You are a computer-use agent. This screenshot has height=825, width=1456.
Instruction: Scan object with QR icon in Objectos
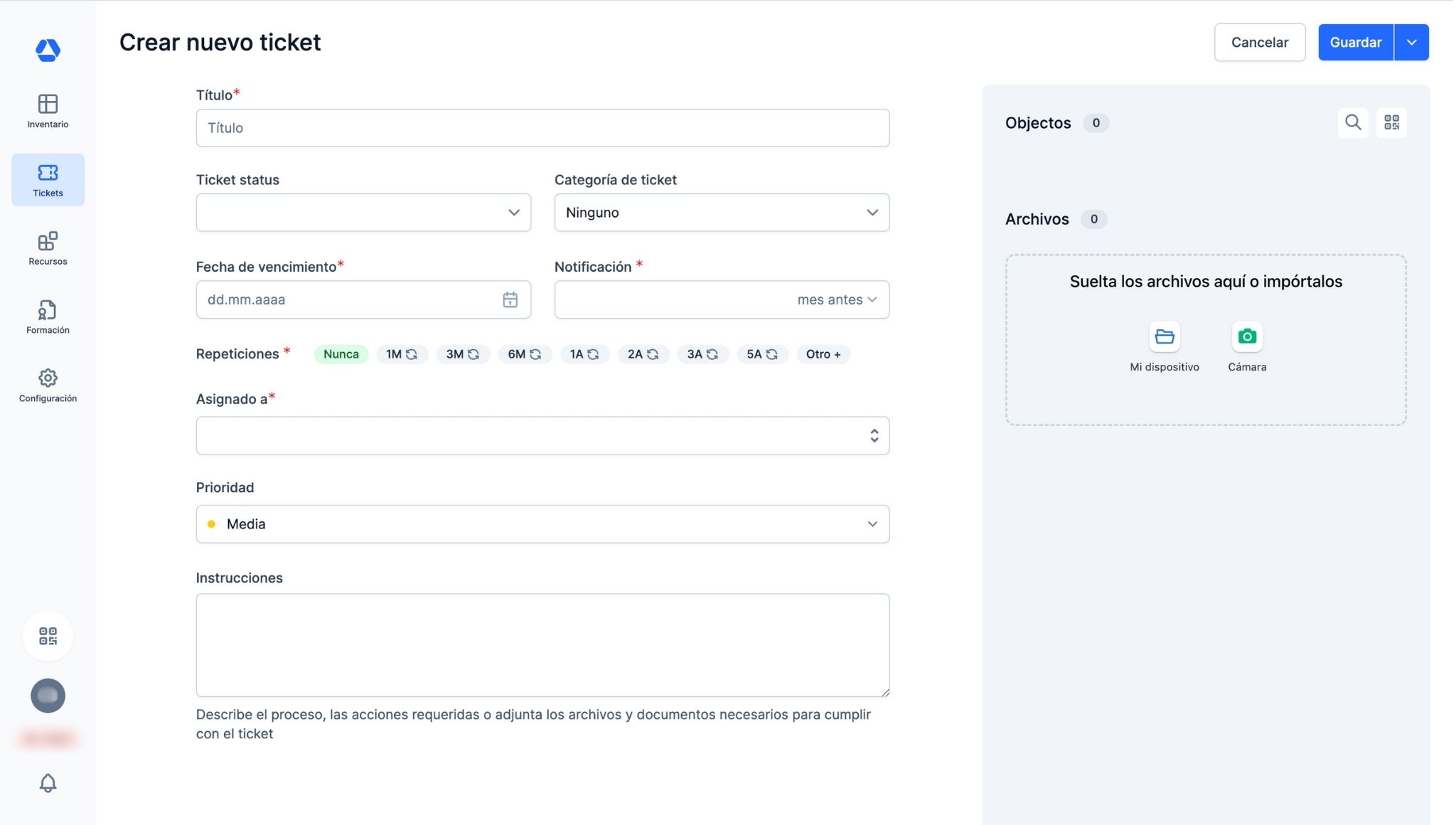click(1391, 123)
